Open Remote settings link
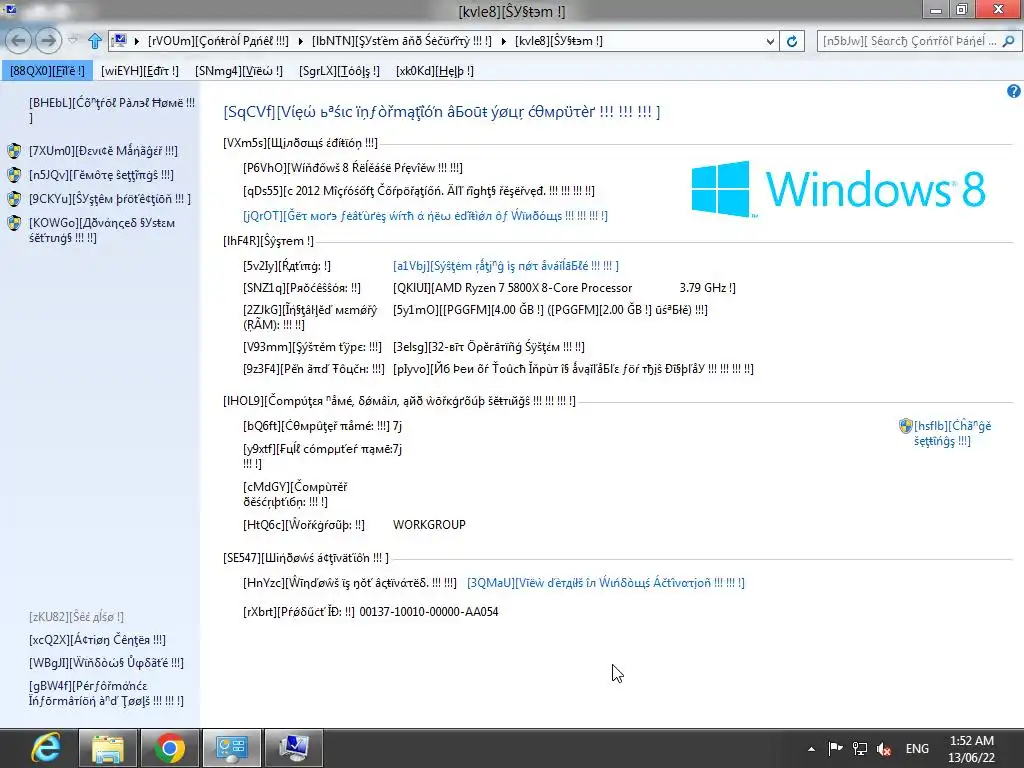Screen dimensions: 1024x768 [x=101, y=175]
